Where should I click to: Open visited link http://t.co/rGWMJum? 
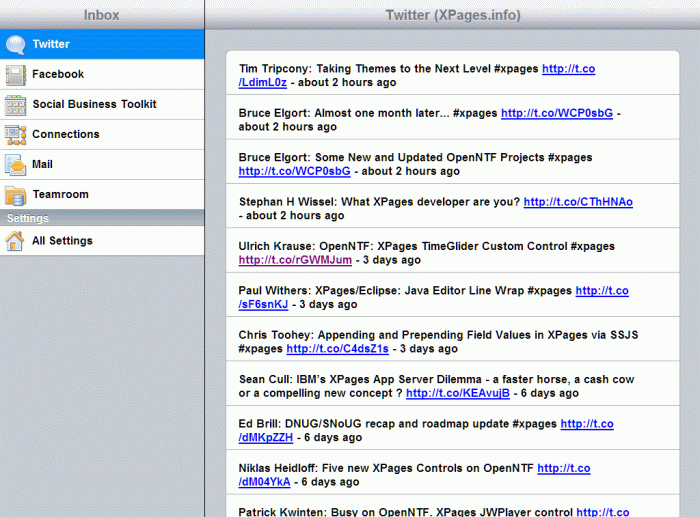[x=295, y=260]
